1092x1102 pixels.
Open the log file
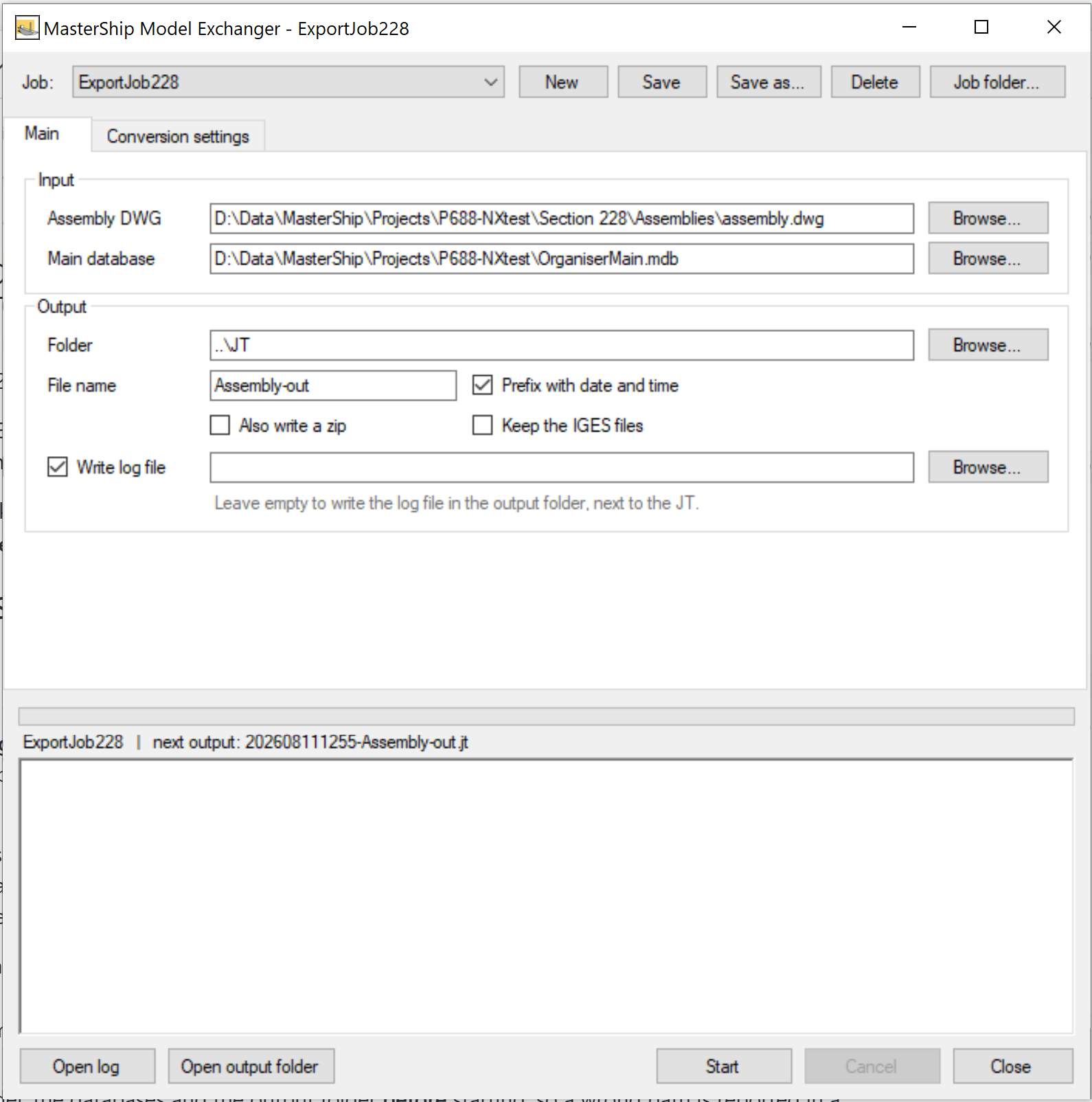click(x=87, y=1066)
